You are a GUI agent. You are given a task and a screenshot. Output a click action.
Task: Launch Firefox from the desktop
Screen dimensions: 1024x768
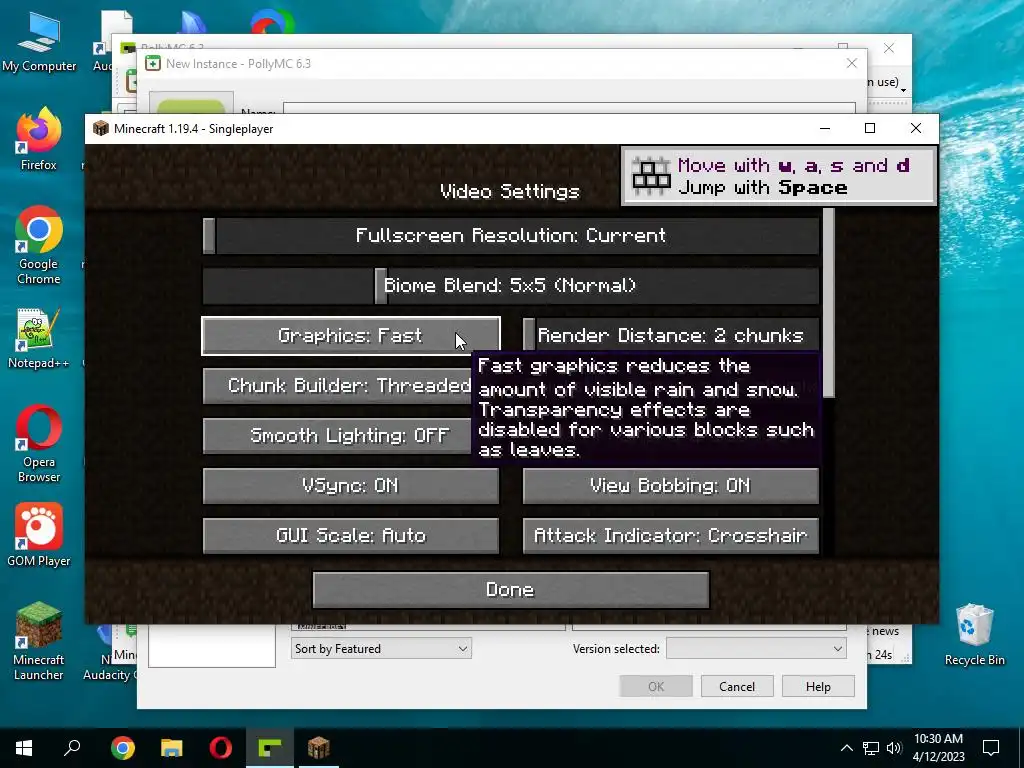point(39,140)
